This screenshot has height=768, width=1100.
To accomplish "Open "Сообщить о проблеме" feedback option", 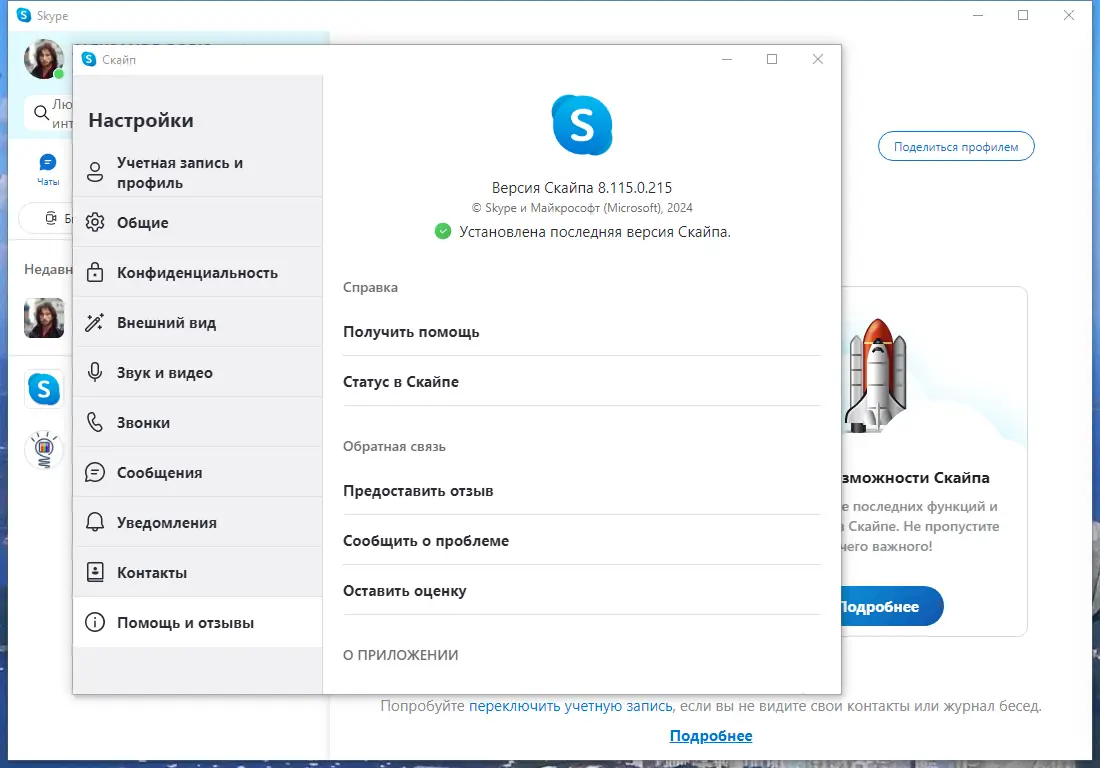I will click(x=426, y=540).
